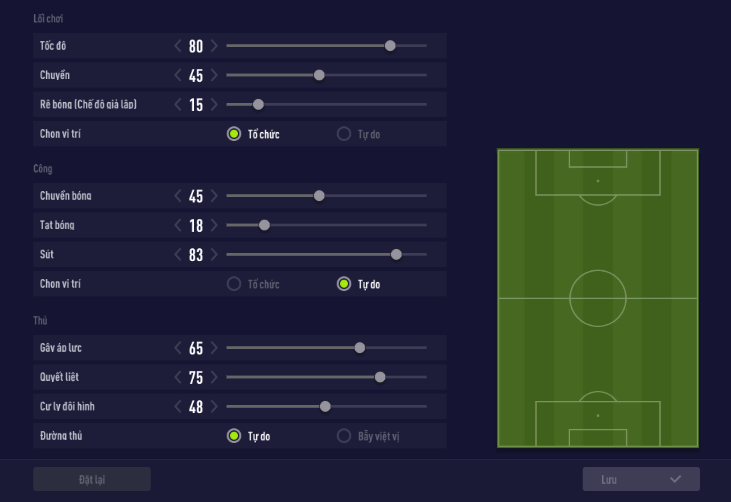Increase Cự ly đội hình with right arrow
Image resolution: width=731 pixels, height=502 pixels.
pyautogui.click(x=214, y=407)
